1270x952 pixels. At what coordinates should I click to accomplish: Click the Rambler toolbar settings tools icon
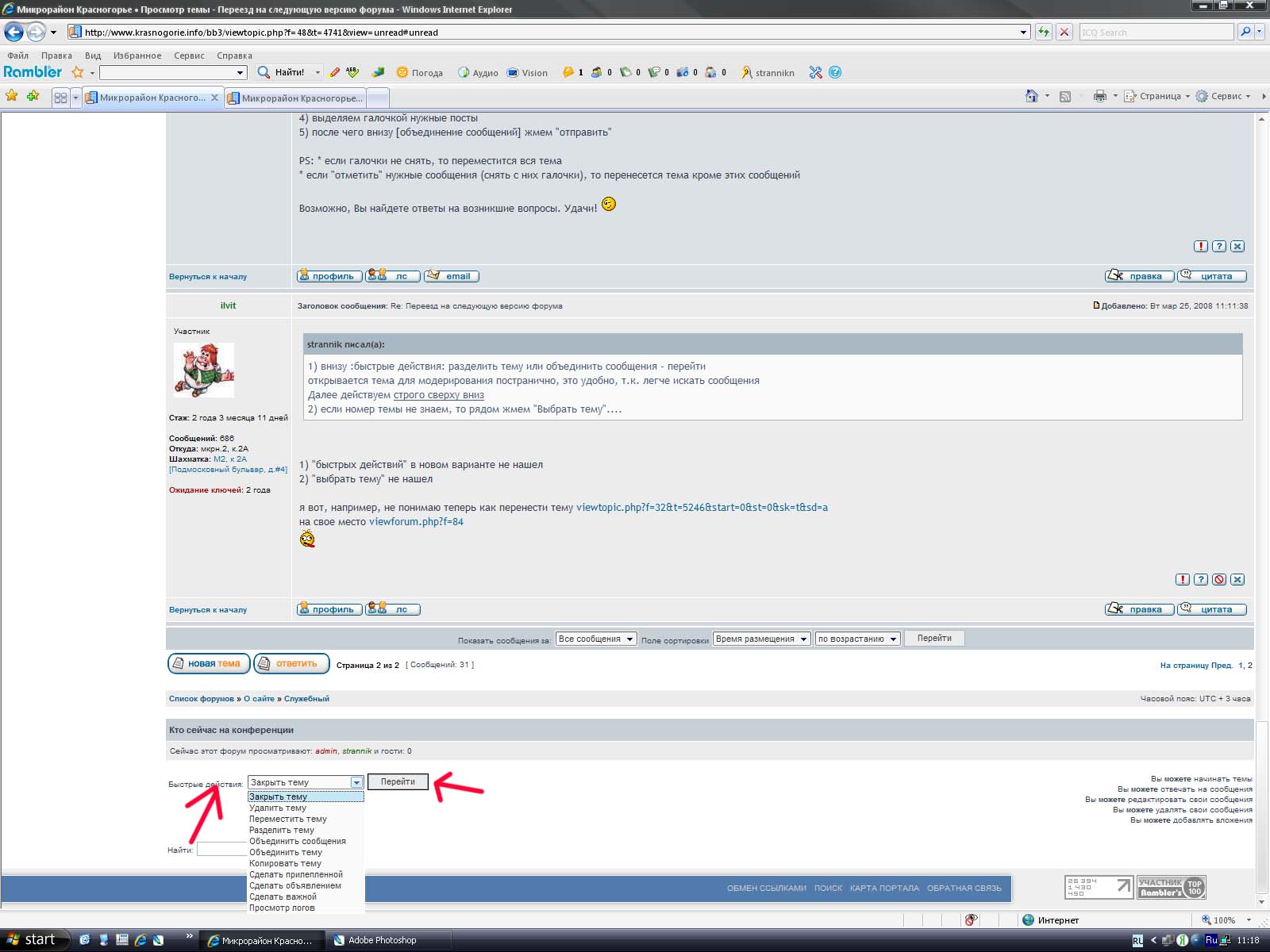(815, 72)
